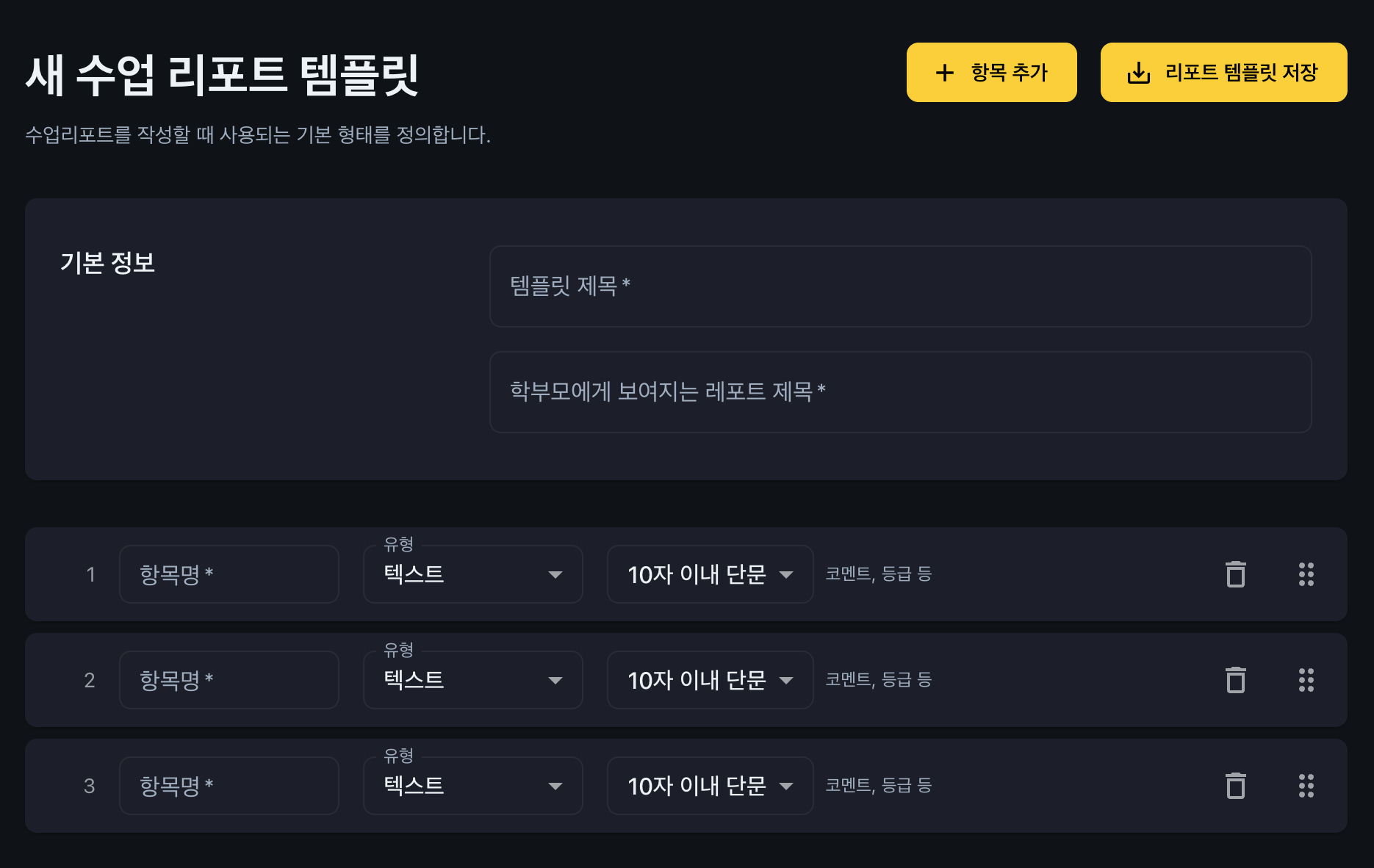Open the 유형 dropdown in row 3

tap(472, 786)
